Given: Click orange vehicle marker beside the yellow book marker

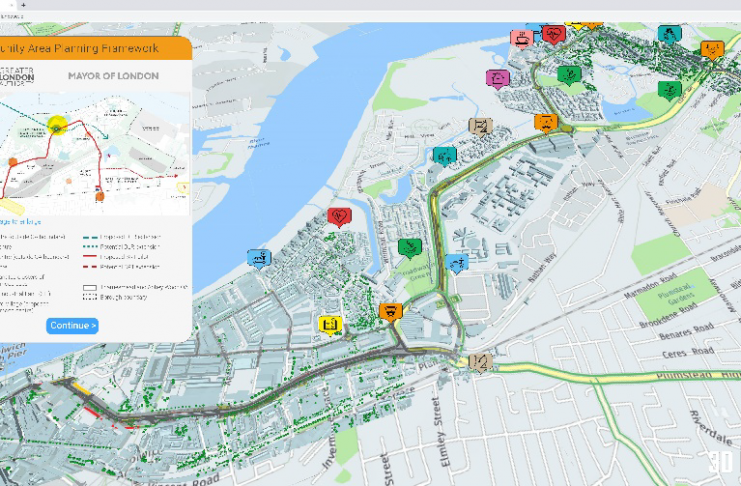Looking at the screenshot, I should pyautogui.click(x=391, y=311).
